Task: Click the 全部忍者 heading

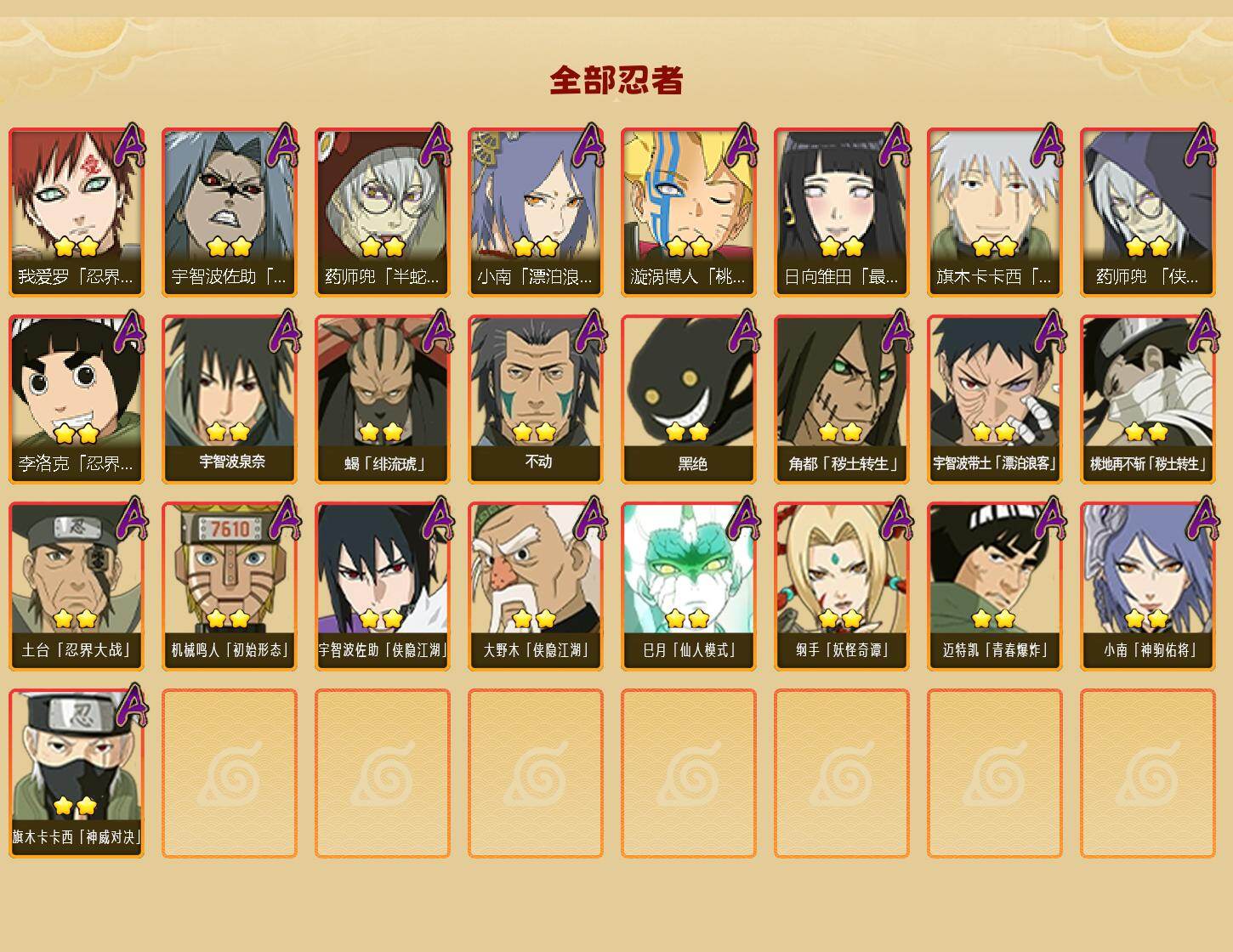Action: (x=616, y=80)
